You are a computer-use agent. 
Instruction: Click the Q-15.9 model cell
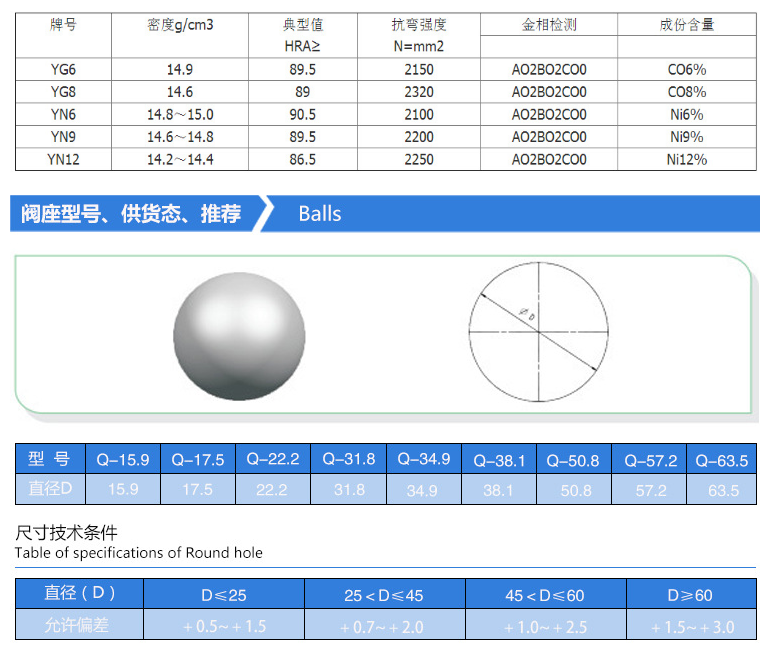pyautogui.click(x=122, y=460)
